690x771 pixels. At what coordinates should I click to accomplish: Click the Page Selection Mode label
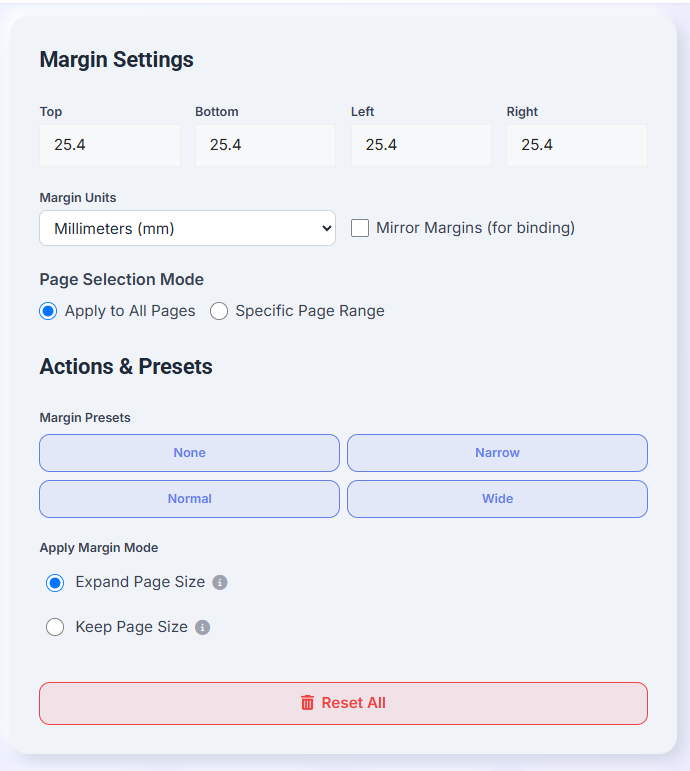tap(121, 279)
